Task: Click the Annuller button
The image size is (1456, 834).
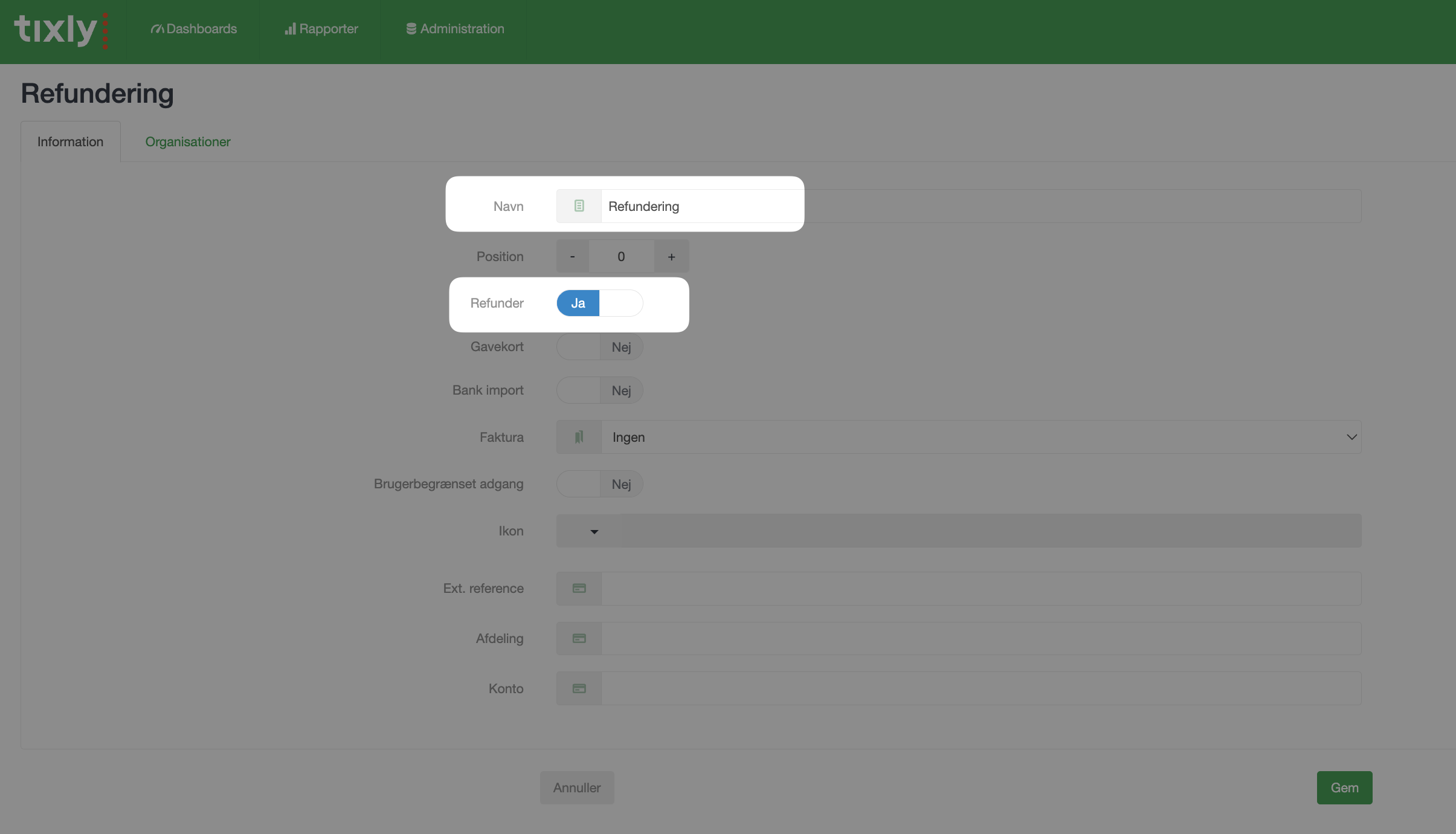Action: 577,787
